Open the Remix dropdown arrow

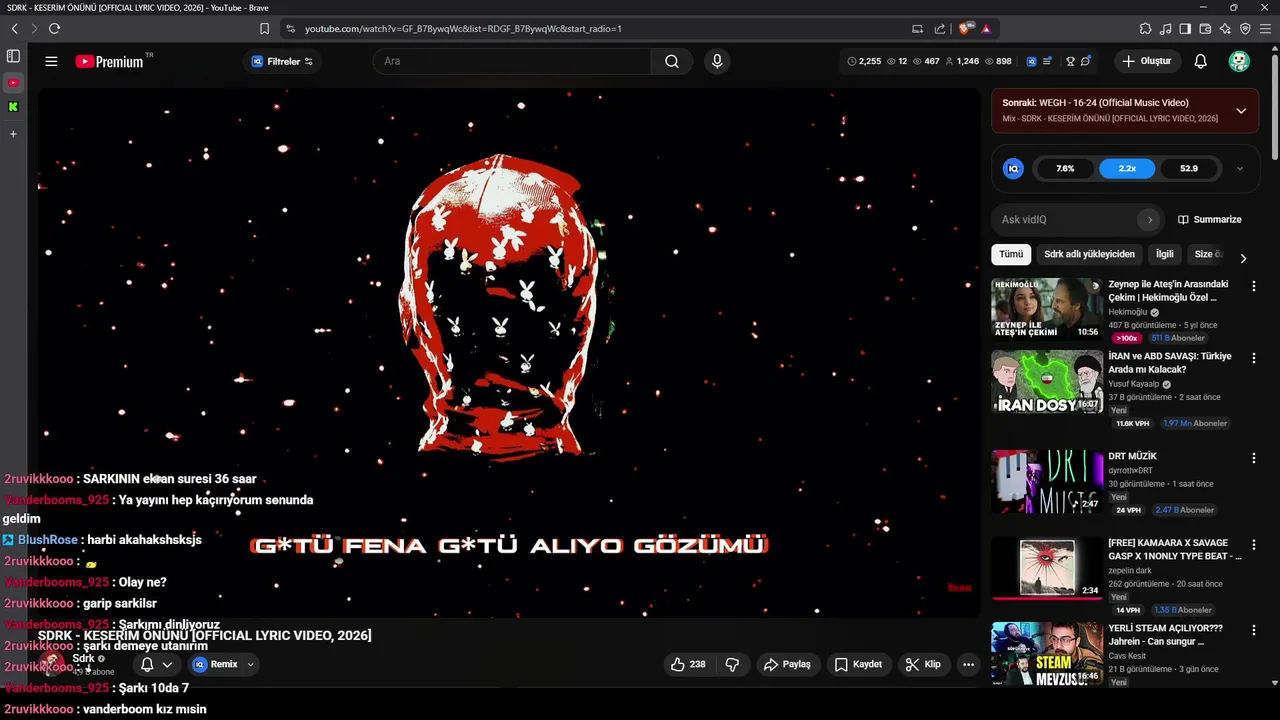(x=250, y=664)
